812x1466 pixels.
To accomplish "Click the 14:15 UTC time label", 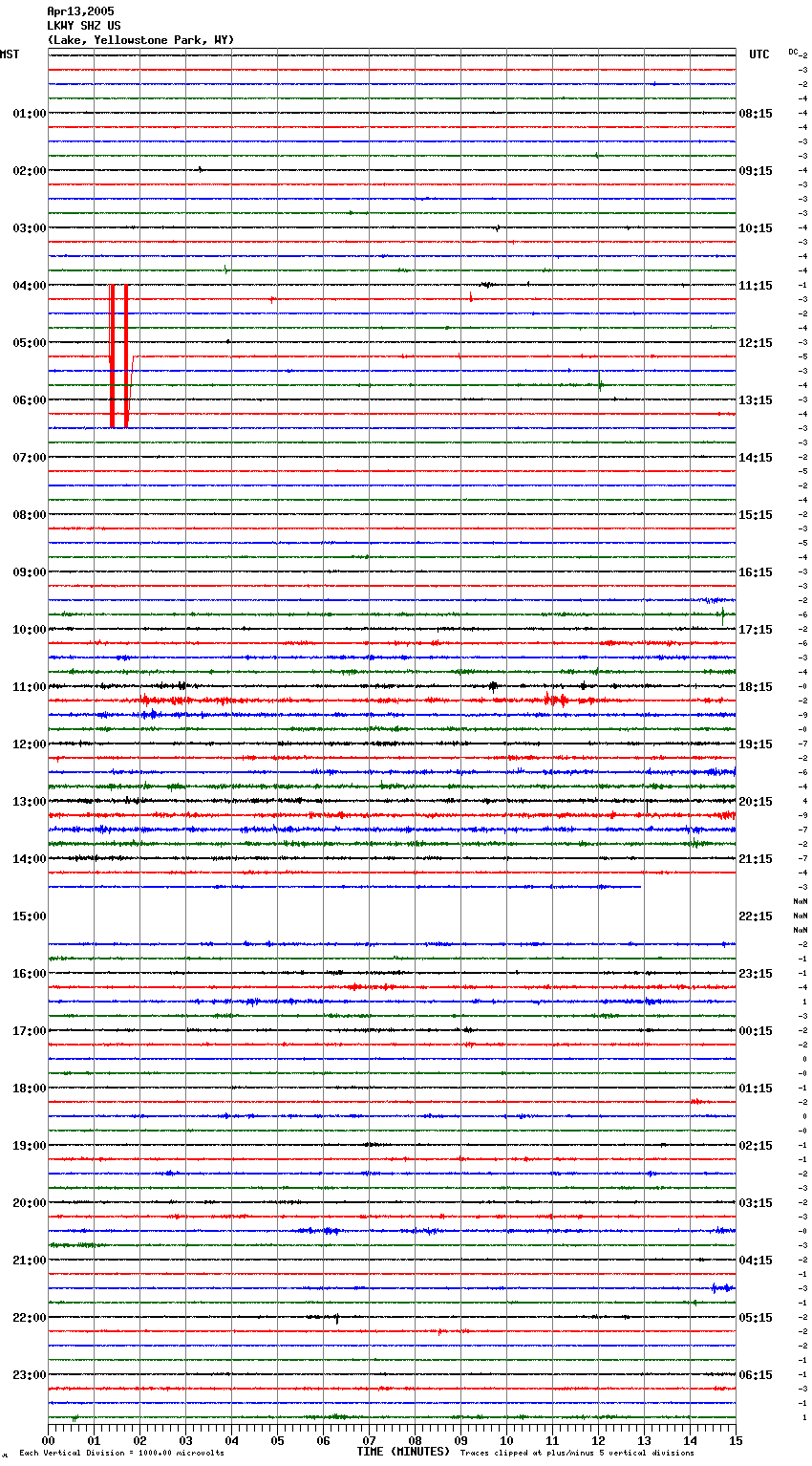I will point(756,458).
